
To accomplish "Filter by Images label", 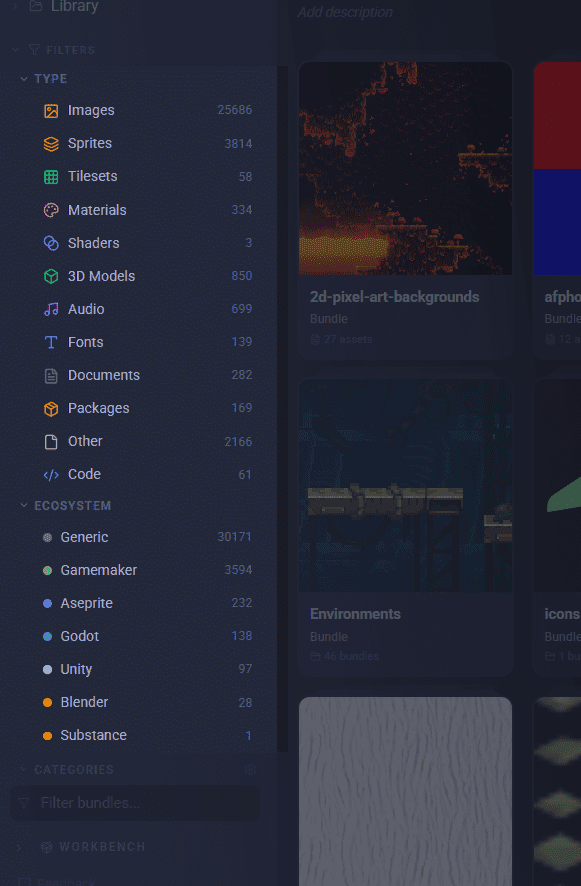I will pyautogui.click(x=91, y=110).
